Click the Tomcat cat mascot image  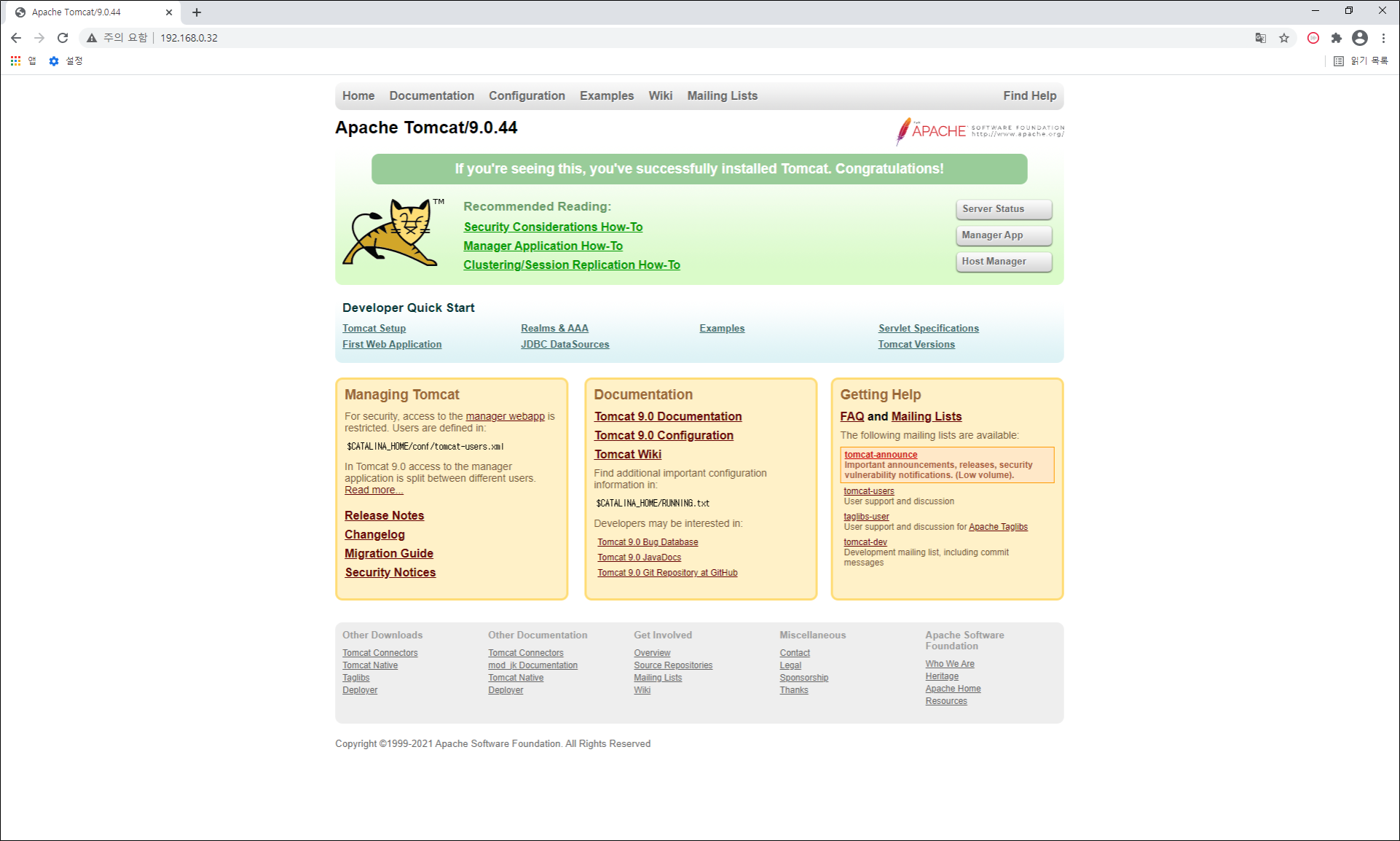[x=393, y=231]
